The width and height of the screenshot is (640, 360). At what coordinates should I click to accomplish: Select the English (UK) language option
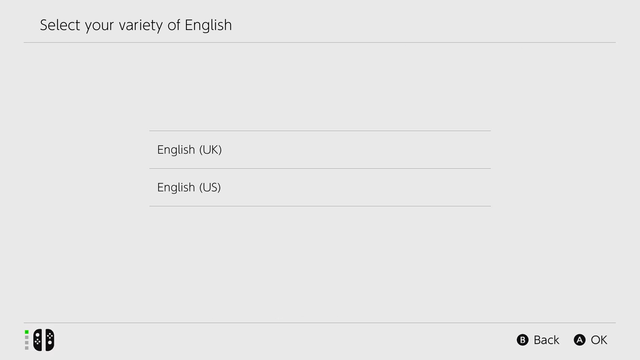click(320, 150)
